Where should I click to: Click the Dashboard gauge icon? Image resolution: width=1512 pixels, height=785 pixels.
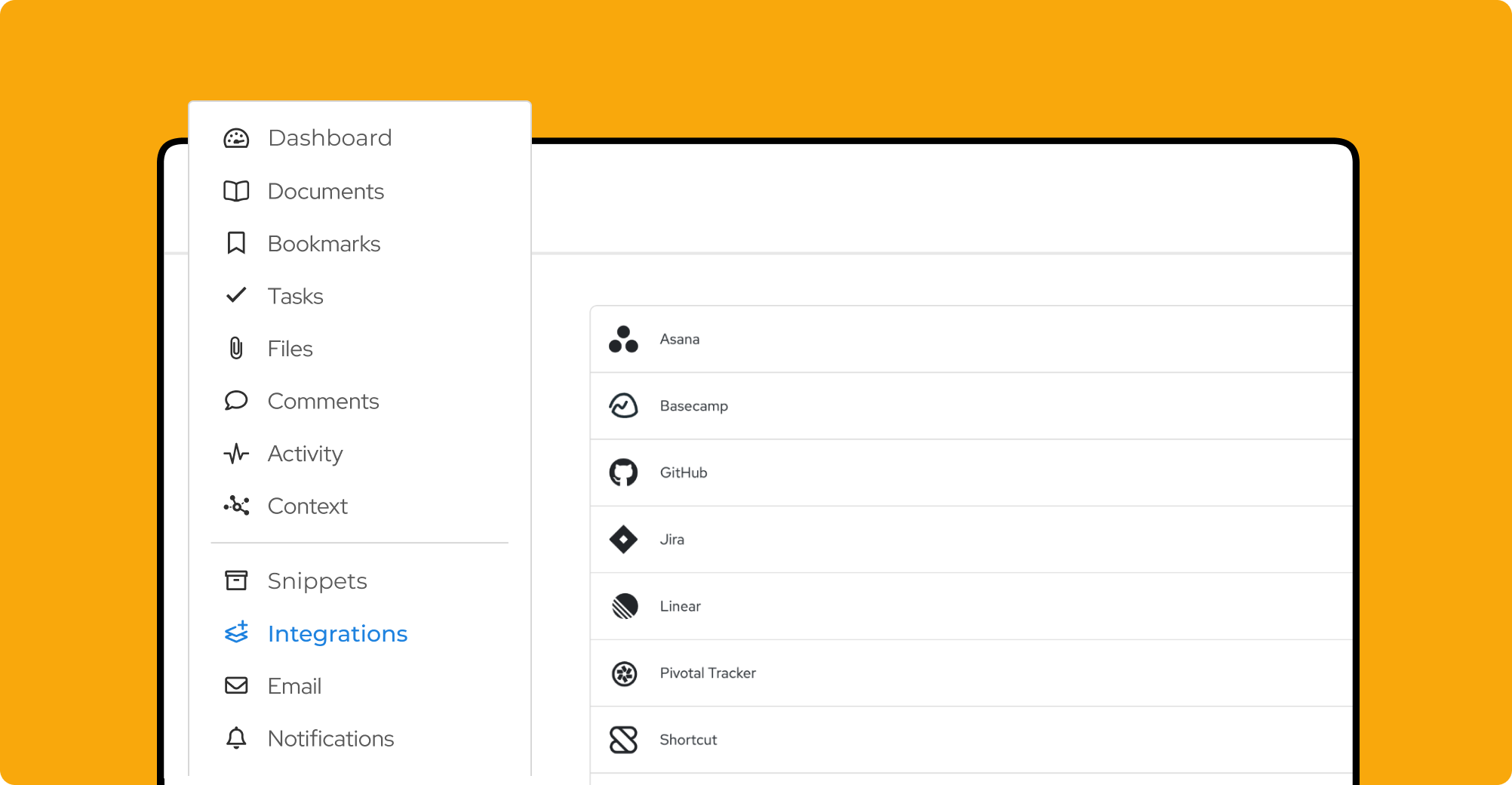pos(236,138)
